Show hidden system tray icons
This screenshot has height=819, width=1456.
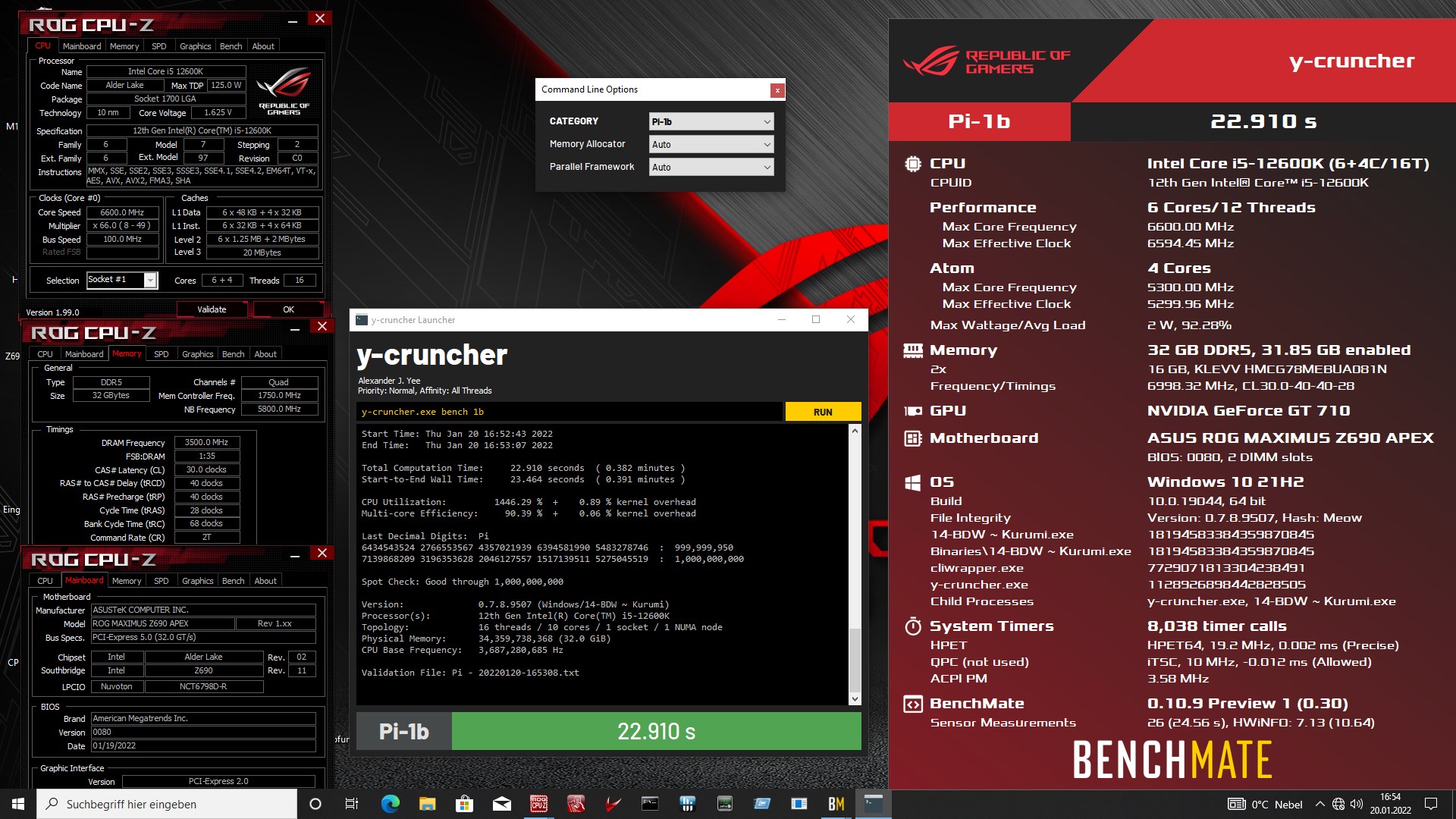pyautogui.click(x=1319, y=804)
